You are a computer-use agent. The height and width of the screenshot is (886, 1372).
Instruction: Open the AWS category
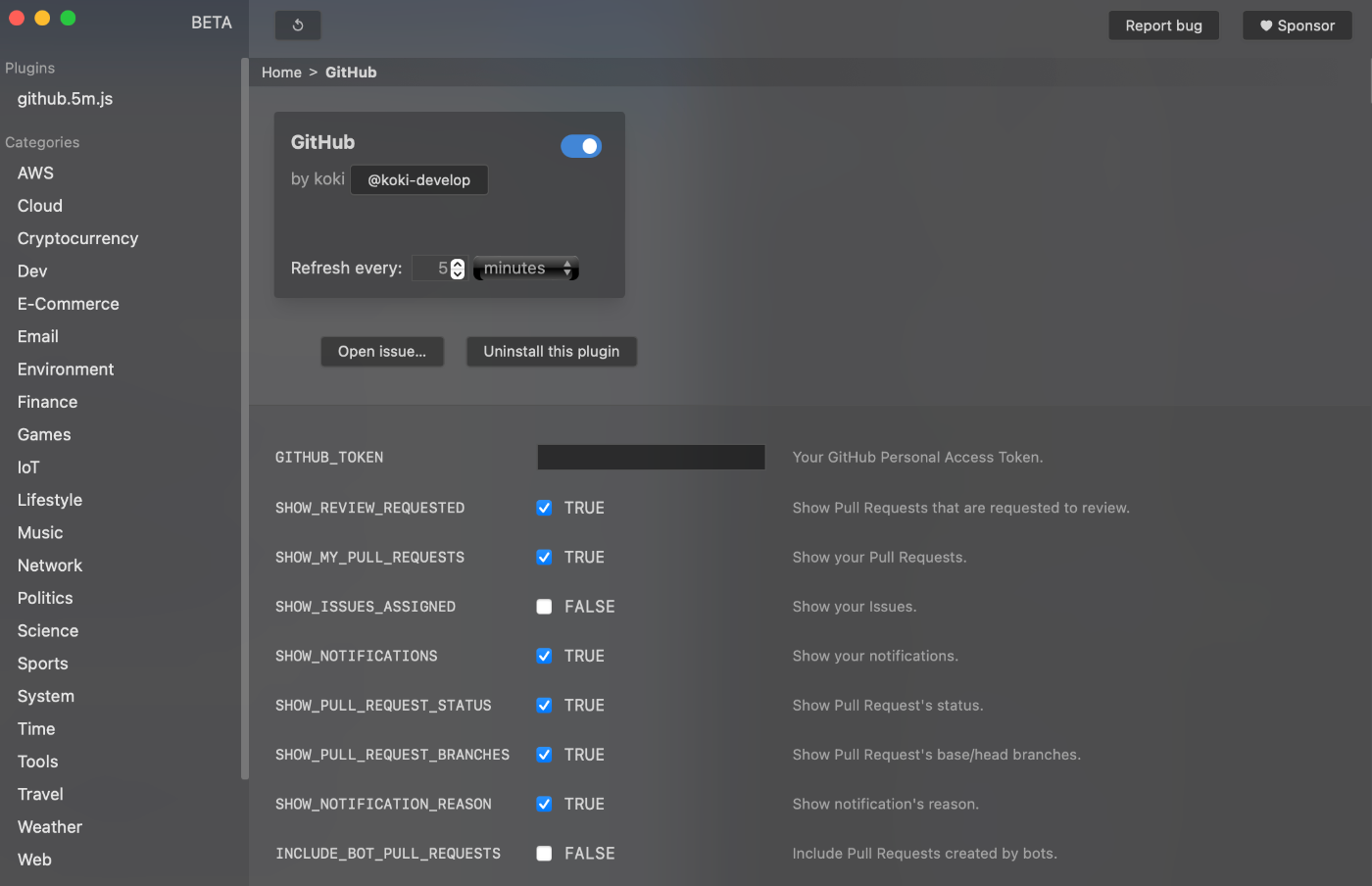[35, 173]
